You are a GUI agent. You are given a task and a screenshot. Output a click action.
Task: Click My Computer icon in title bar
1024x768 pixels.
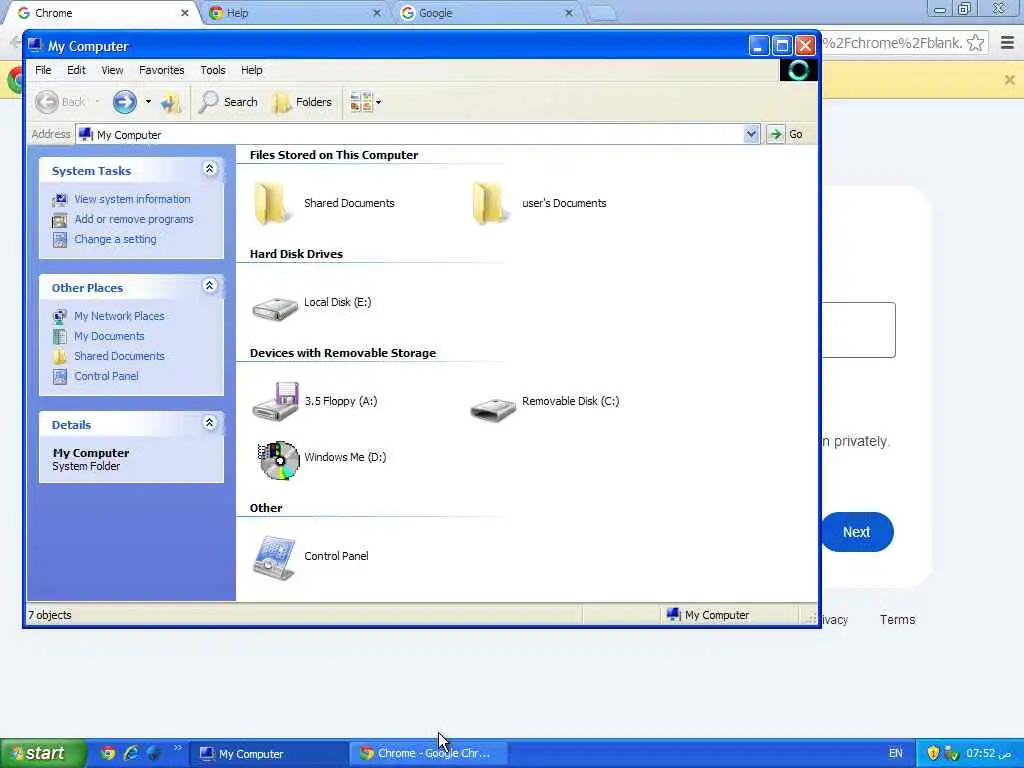[35, 46]
